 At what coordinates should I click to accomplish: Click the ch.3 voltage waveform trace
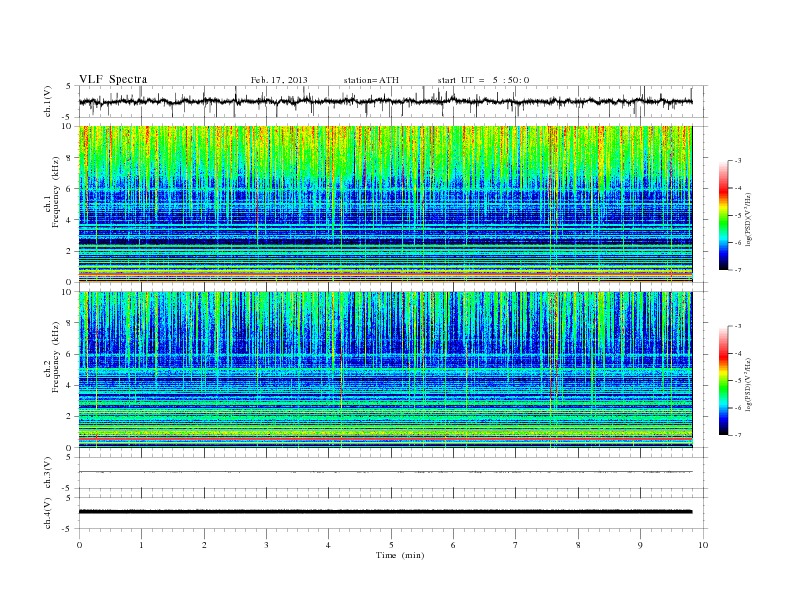[x=385, y=472]
